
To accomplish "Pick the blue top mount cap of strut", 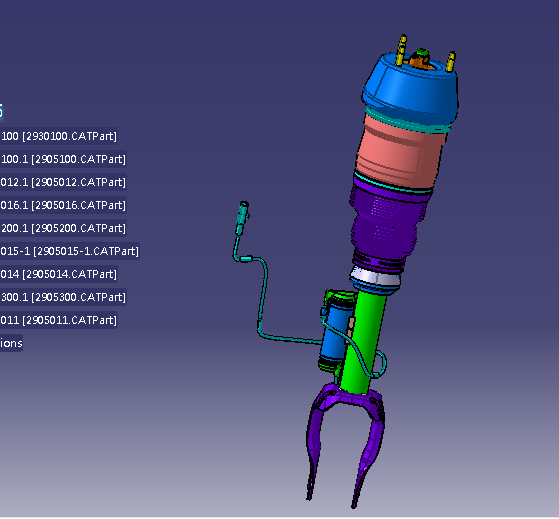I will [410, 91].
